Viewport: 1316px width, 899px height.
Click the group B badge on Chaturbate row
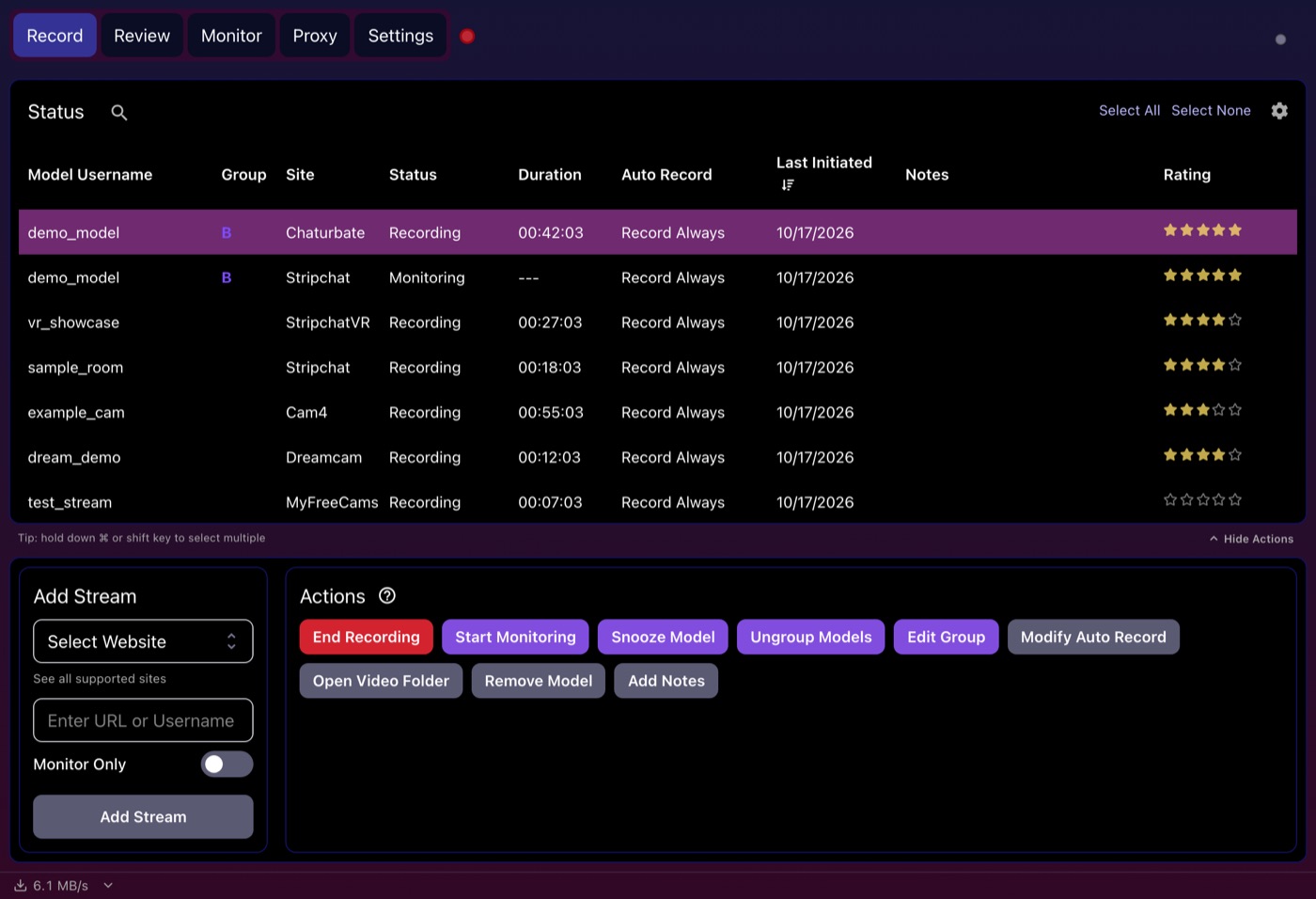coord(227,232)
